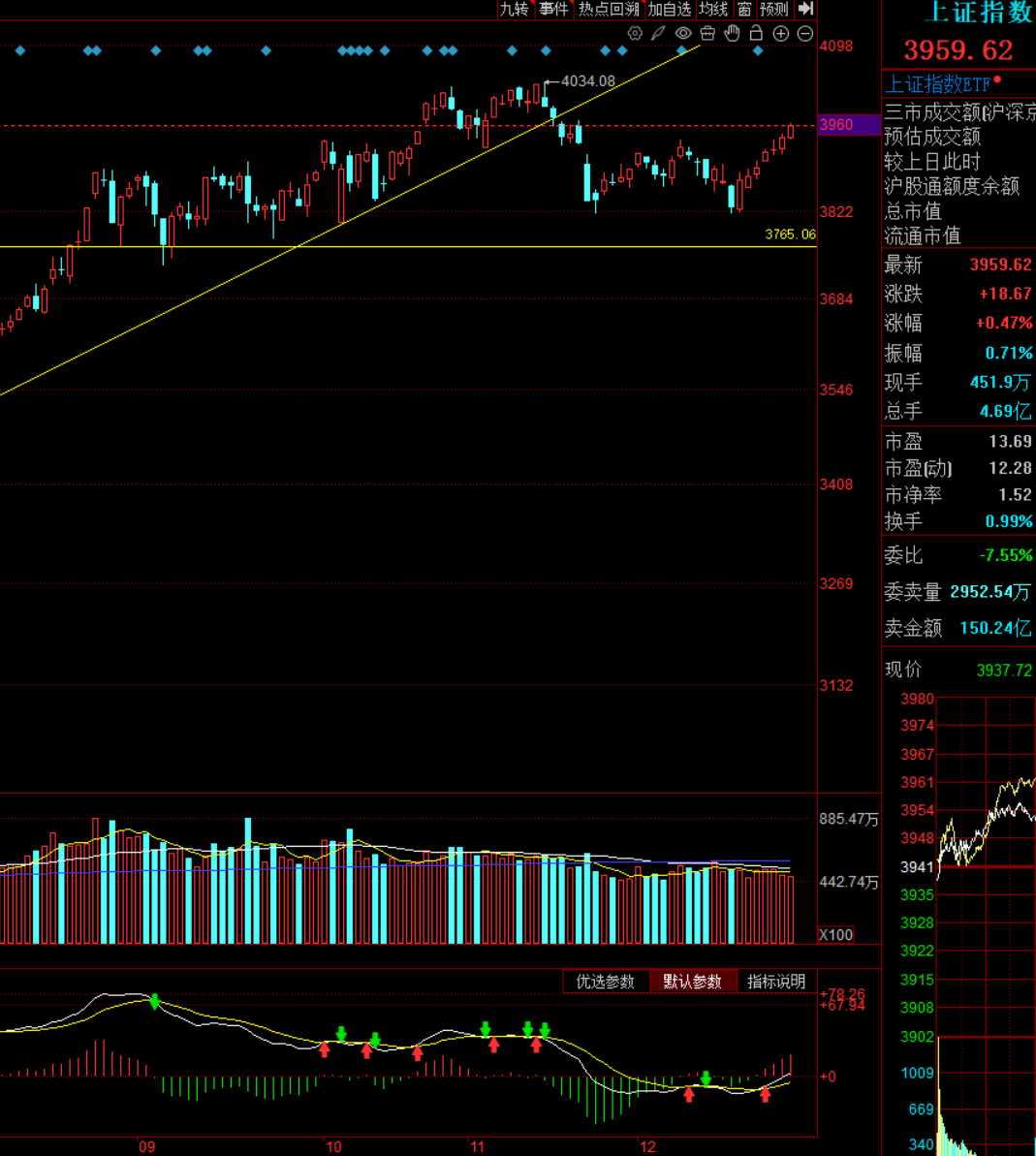Viewport: 1036px width, 1156px height.
Task: Open the 窗 window option
Action: click(x=743, y=9)
